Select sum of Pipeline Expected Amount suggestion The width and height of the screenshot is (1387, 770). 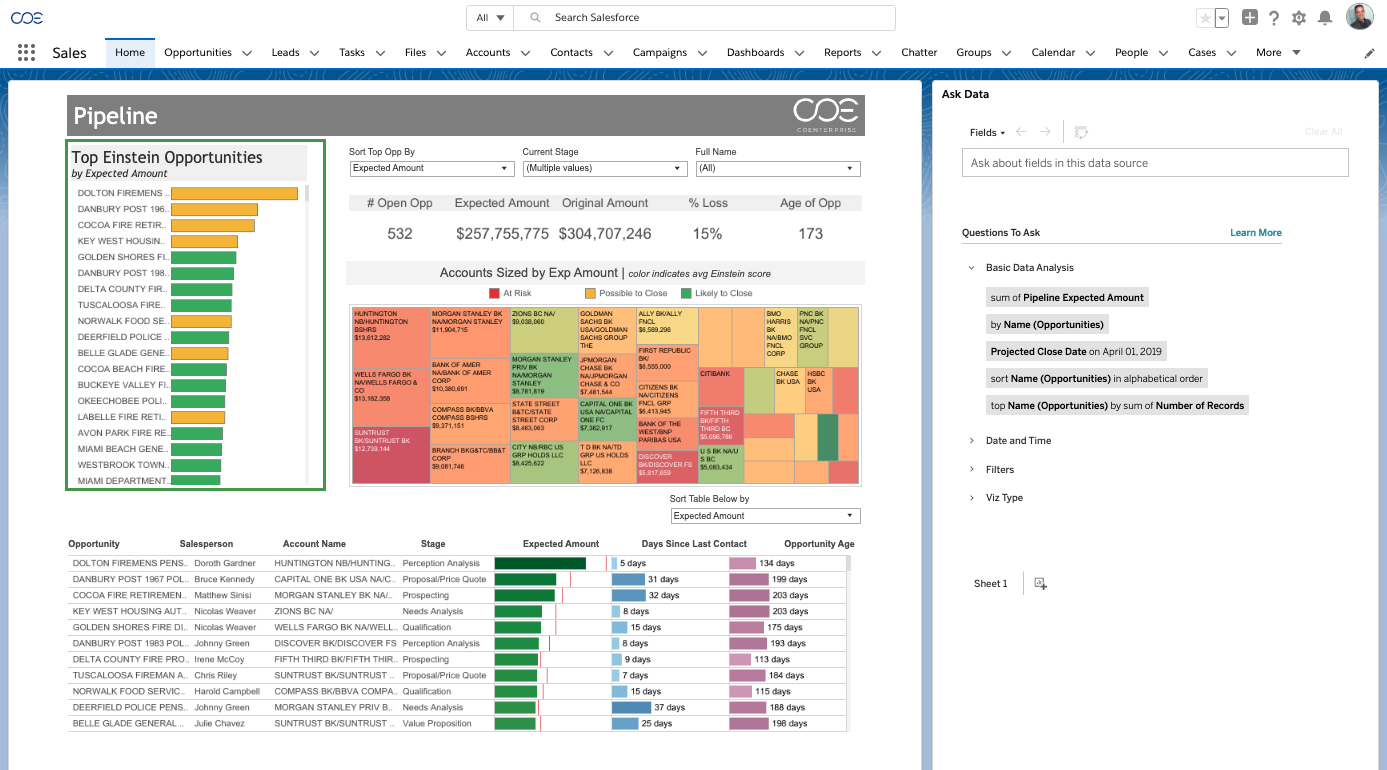1067,297
